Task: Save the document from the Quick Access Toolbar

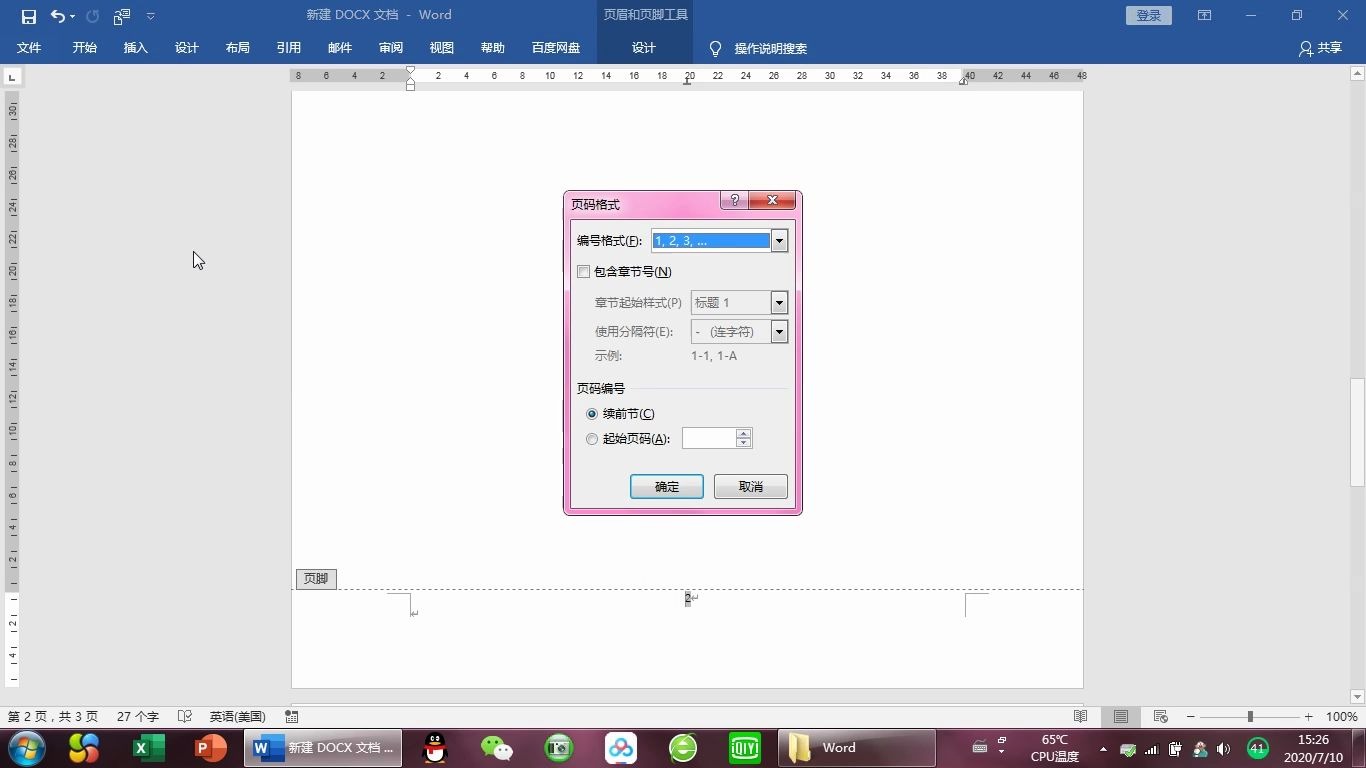Action: 27,15
